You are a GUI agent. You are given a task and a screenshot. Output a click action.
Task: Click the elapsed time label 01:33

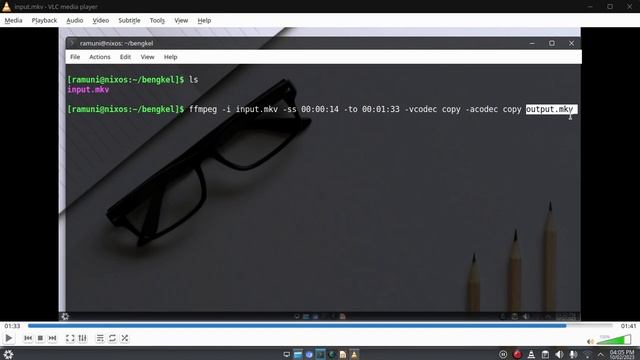12,326
